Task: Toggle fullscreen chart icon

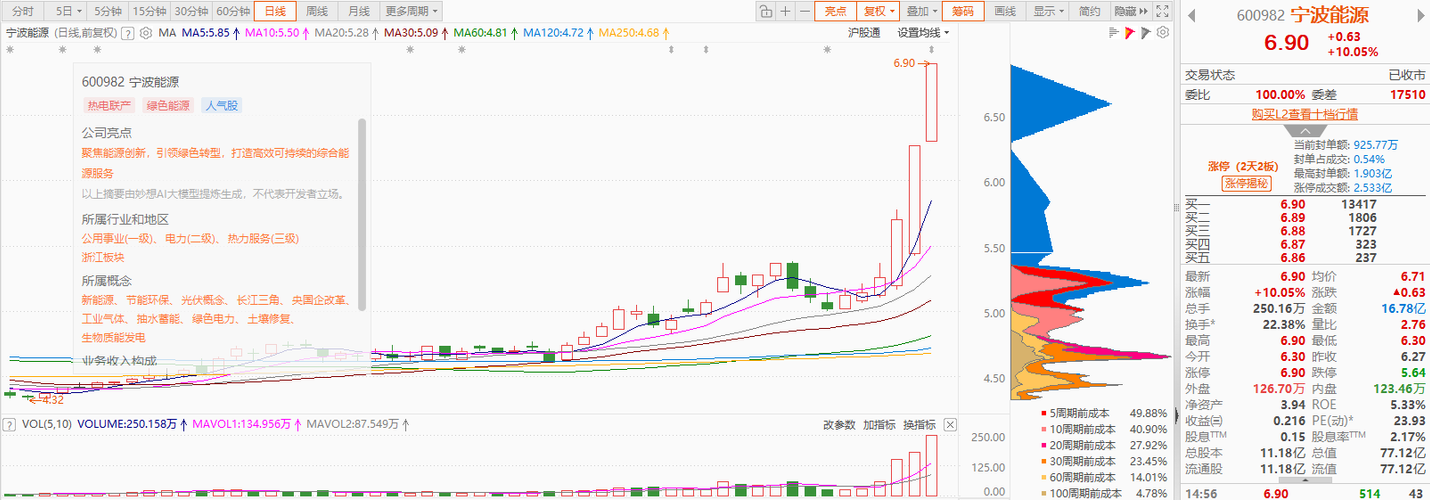Action: (1162, 12)
